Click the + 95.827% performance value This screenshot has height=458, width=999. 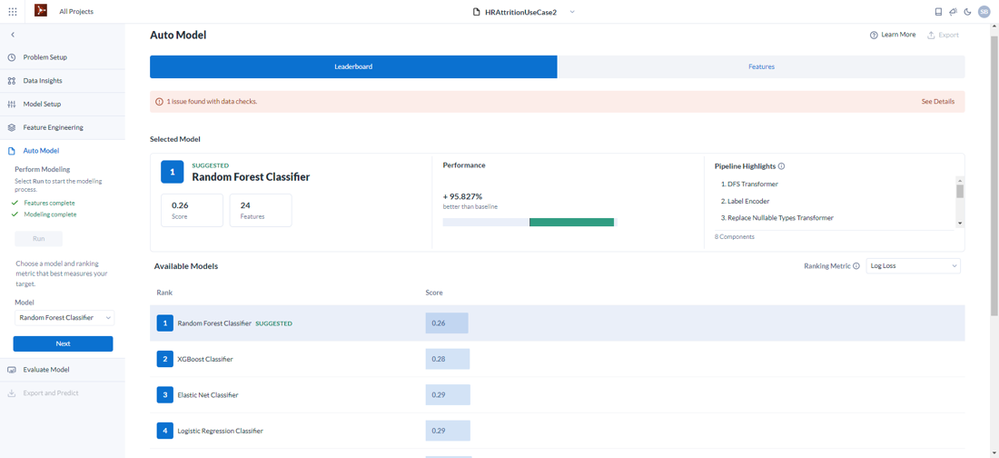463,196
